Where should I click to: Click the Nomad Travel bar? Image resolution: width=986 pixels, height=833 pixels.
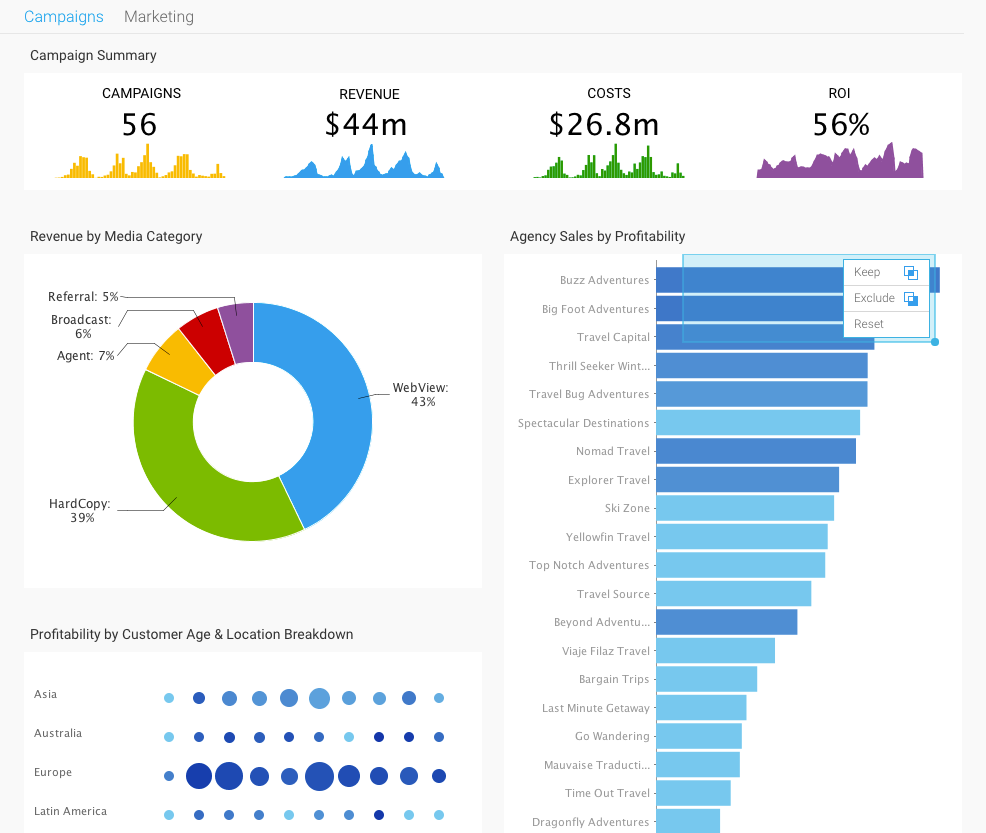pos(755,451)
